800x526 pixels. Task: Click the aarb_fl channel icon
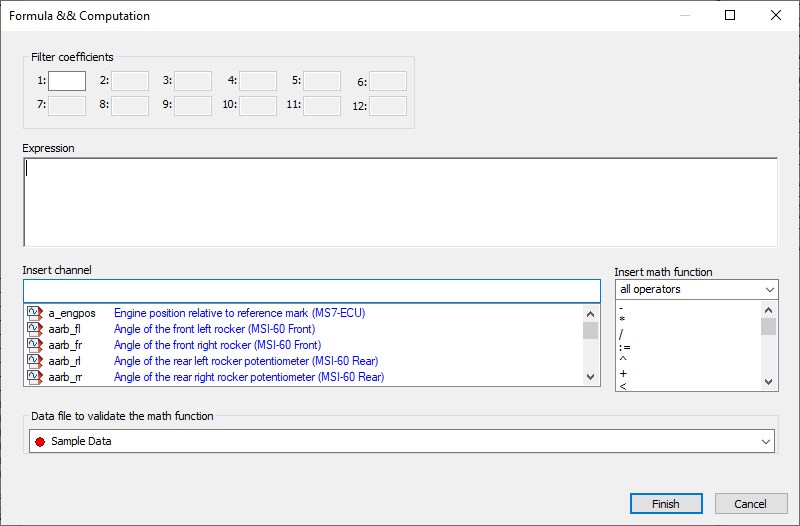coord(35,329)
